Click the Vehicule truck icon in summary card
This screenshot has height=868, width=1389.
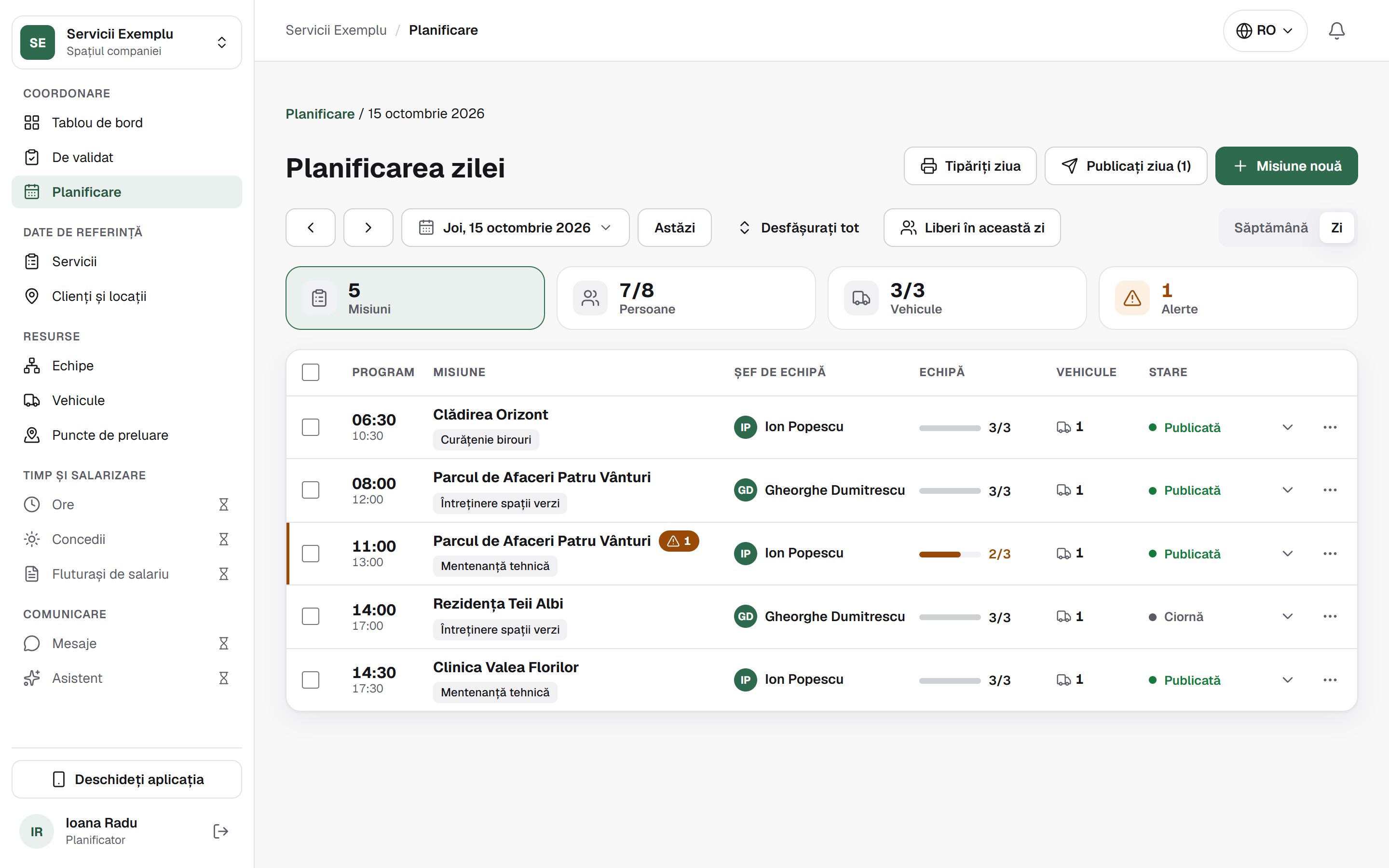pyautogui.click(x=861, y=298)
